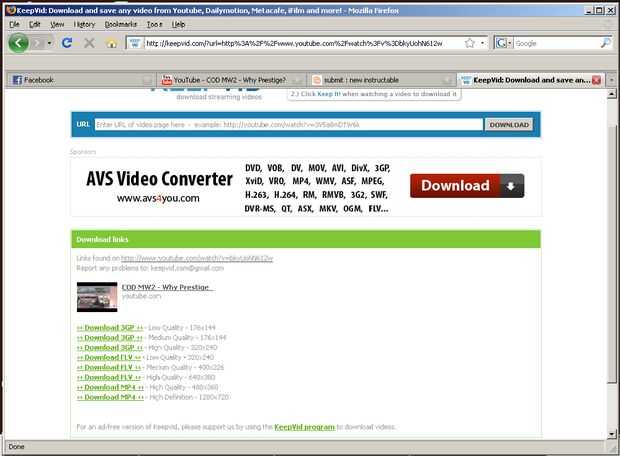Go to the Home page icon
The image size is (620, 456).
112,43
